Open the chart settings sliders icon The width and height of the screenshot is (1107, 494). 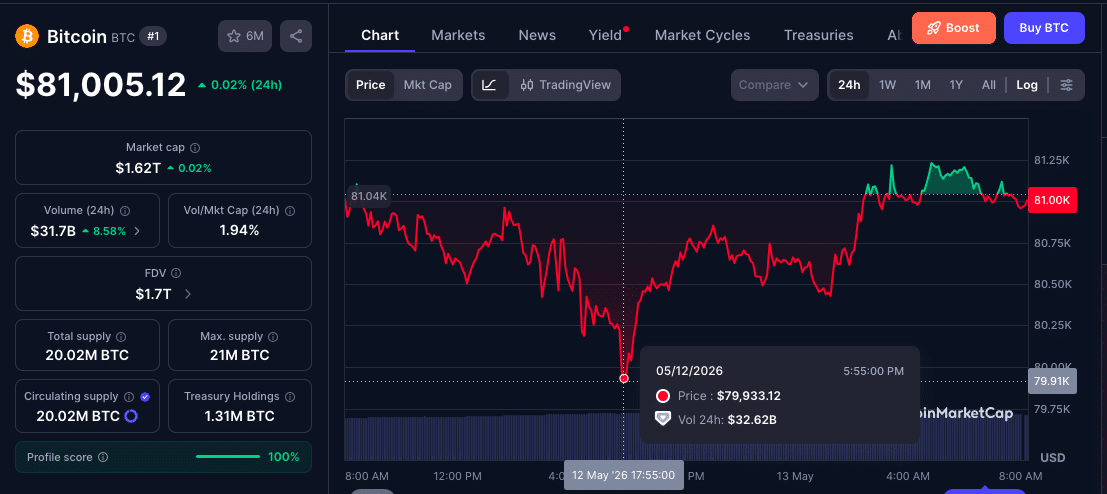(1067, 85)
